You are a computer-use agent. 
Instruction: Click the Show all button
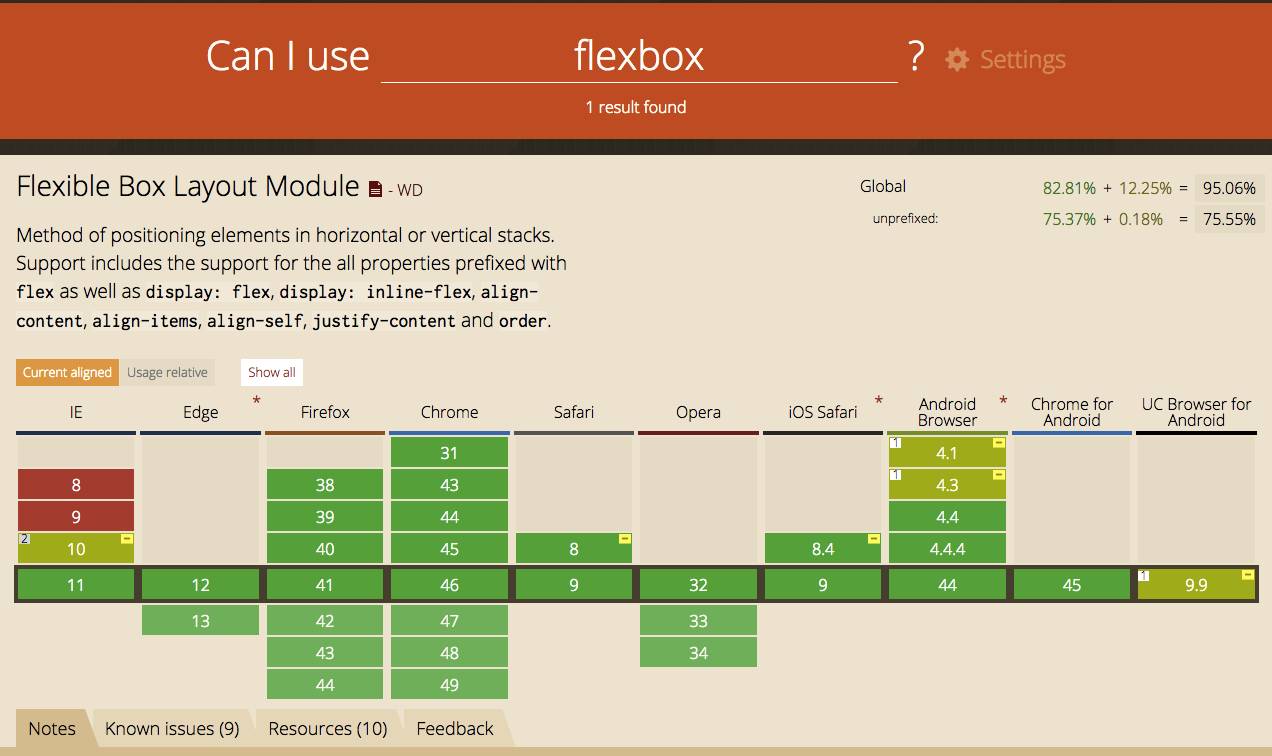(x=272, y=372)
